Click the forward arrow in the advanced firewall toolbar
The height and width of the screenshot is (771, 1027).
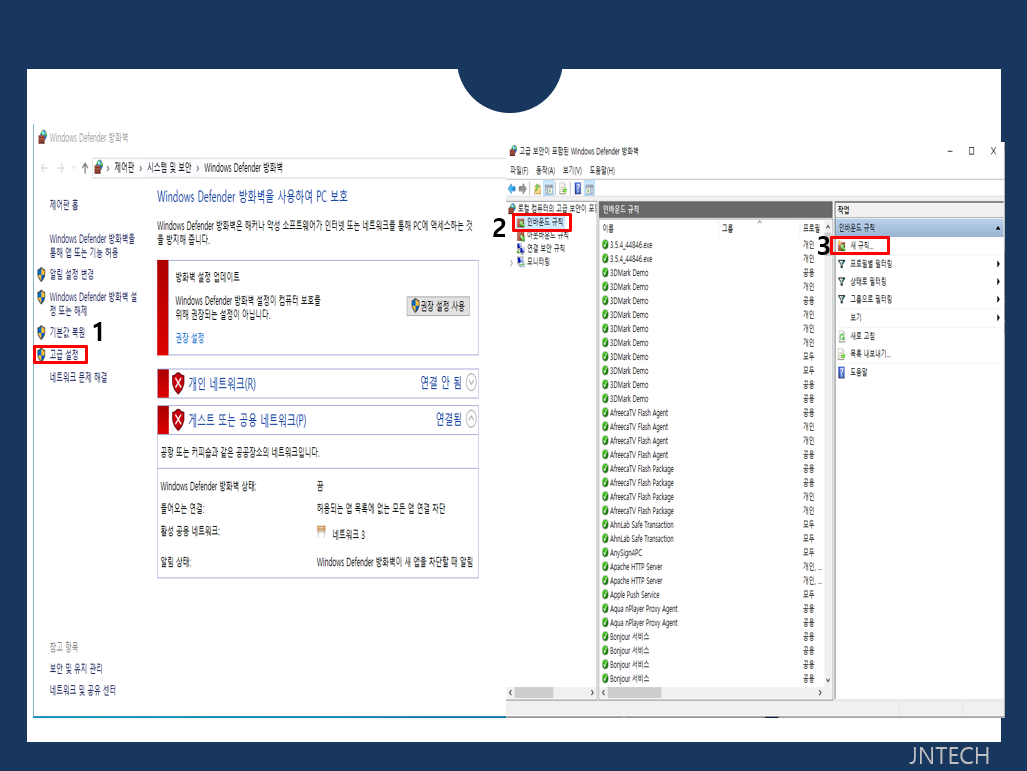(523, 189)
